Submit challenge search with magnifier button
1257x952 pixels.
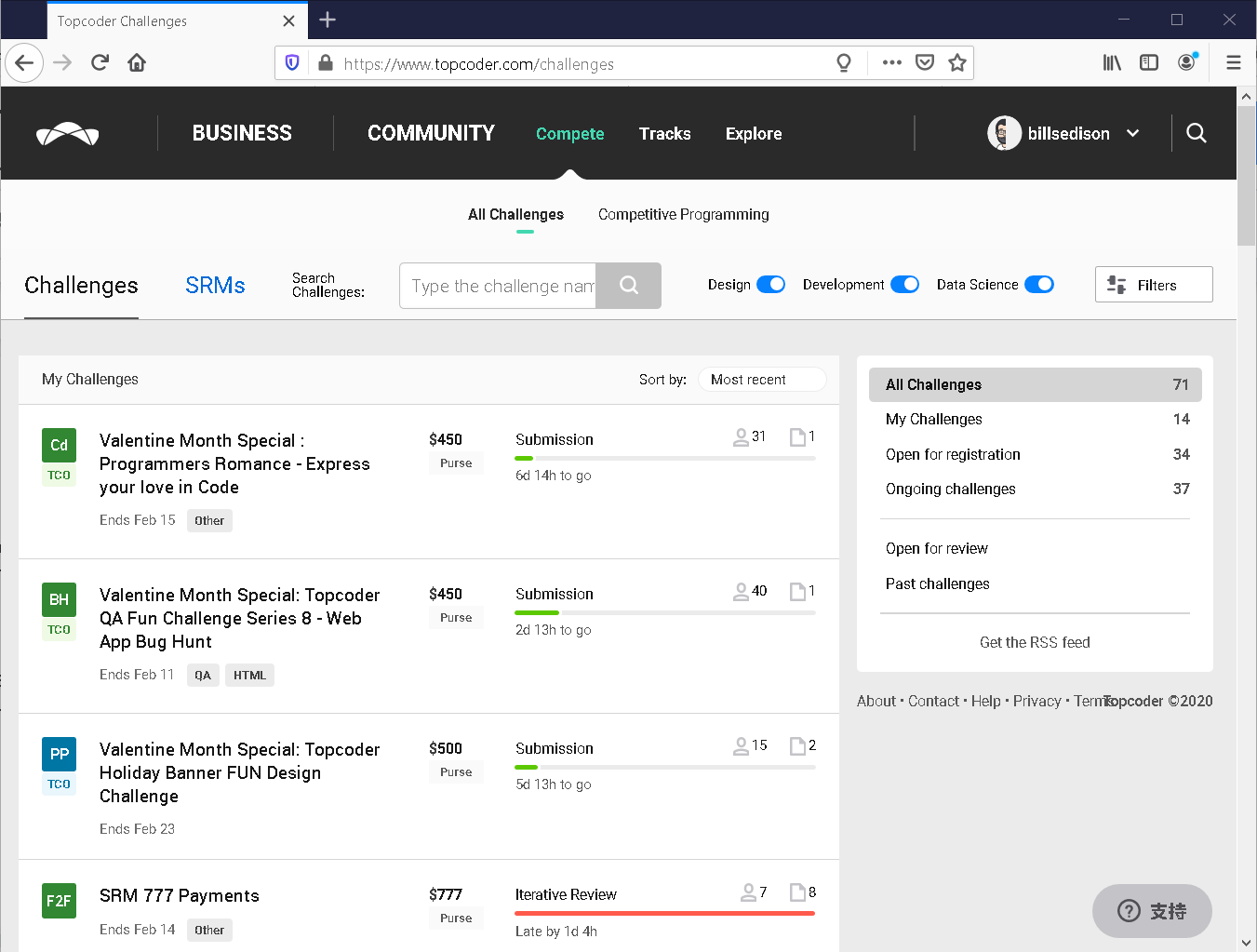629,286
